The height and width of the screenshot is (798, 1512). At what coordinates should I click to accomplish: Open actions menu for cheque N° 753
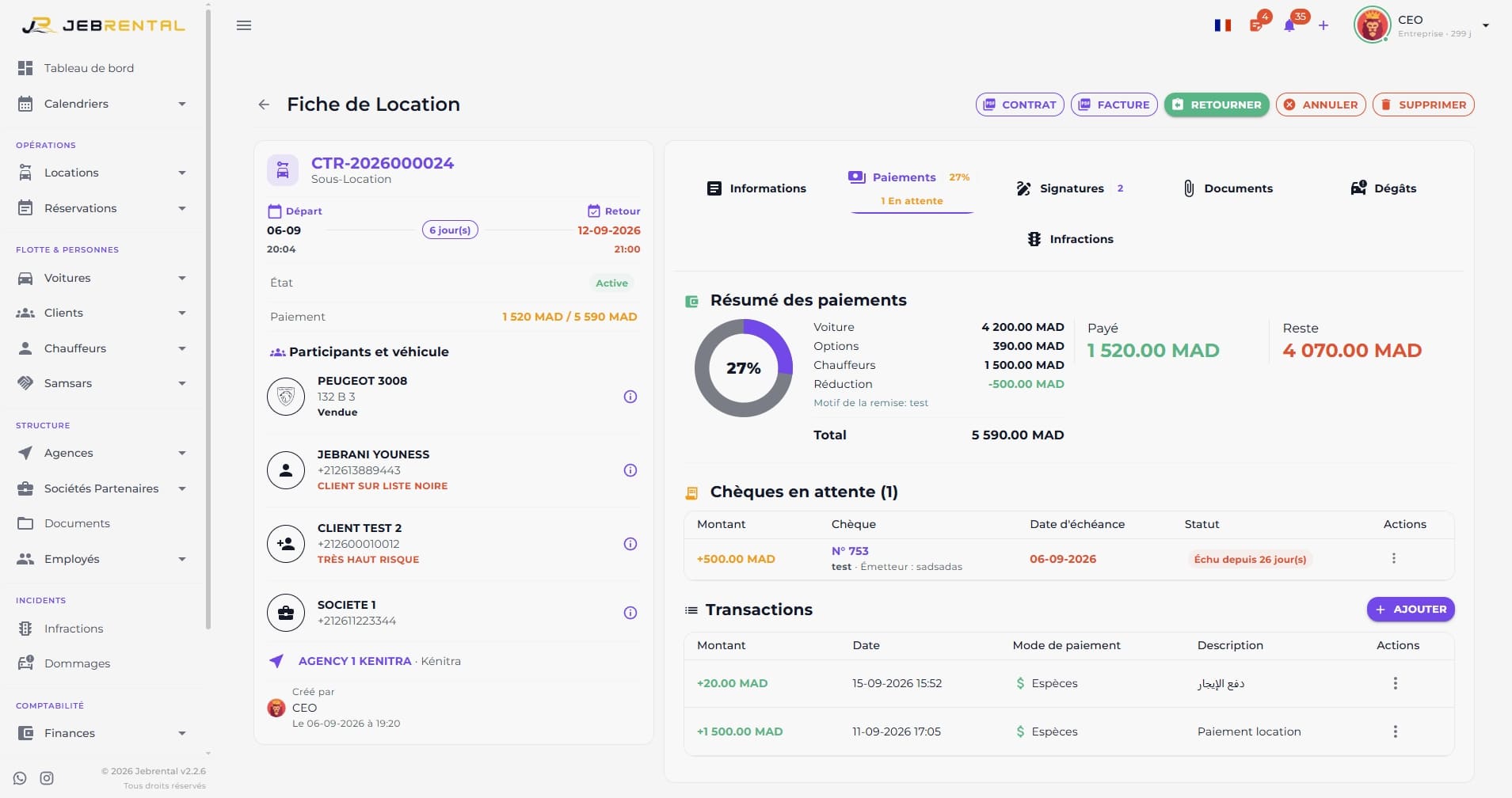(1394, 558)
